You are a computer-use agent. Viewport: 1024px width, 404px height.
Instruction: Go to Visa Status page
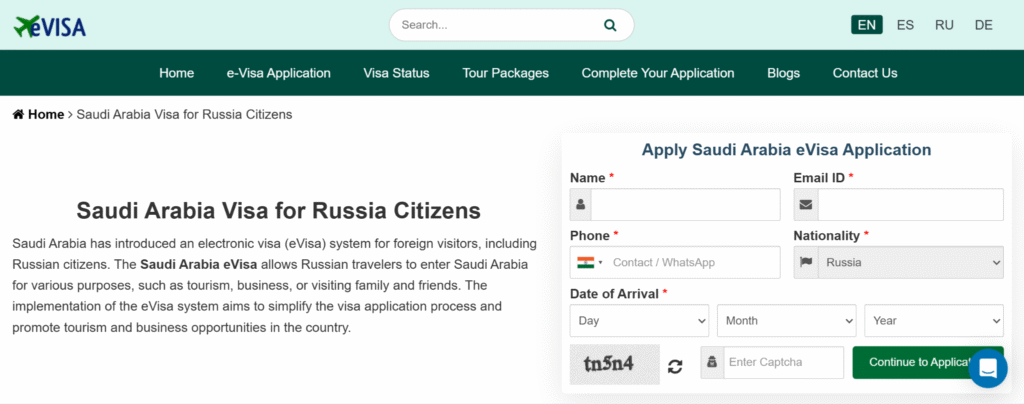click(396, 73)
